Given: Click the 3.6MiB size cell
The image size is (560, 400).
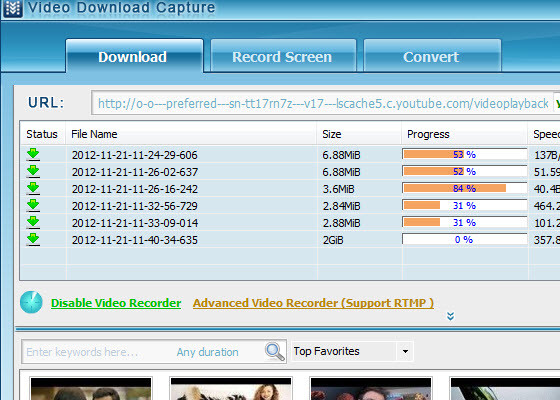Looking at the screenshot, I should [339, 189].
